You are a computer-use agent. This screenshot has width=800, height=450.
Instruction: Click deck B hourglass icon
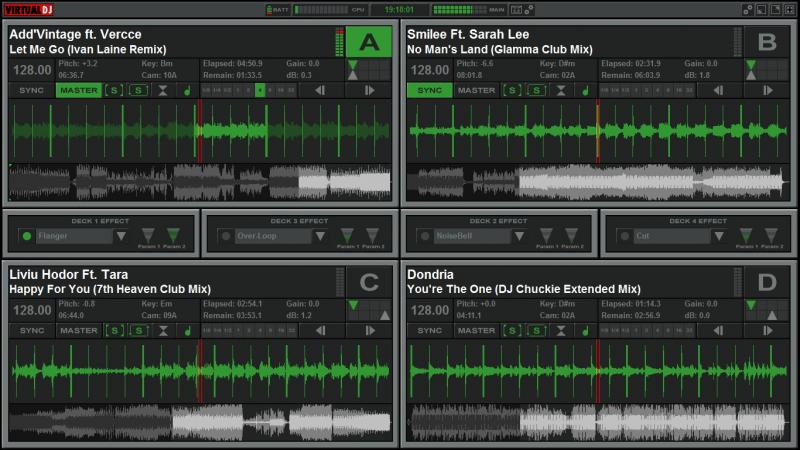click(x=561, y=90)
